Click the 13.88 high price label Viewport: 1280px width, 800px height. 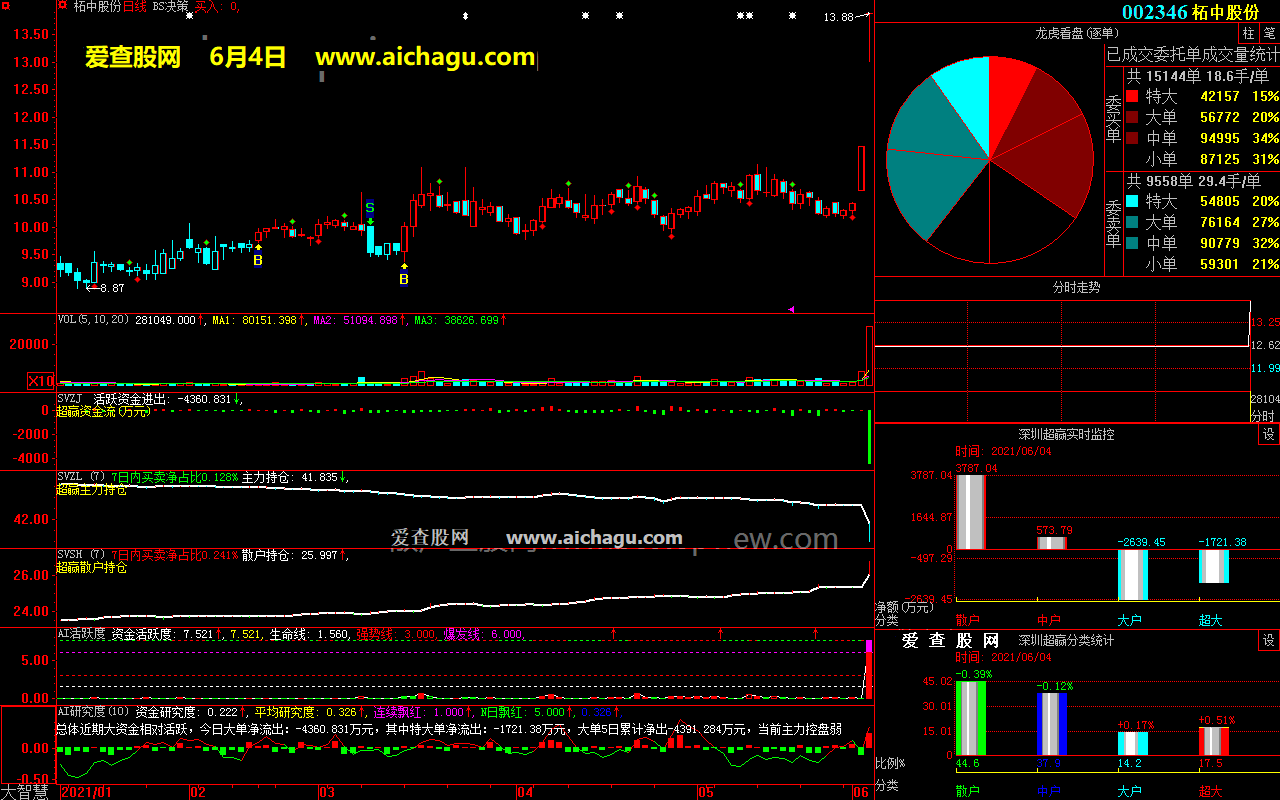[x=839, y=18]
